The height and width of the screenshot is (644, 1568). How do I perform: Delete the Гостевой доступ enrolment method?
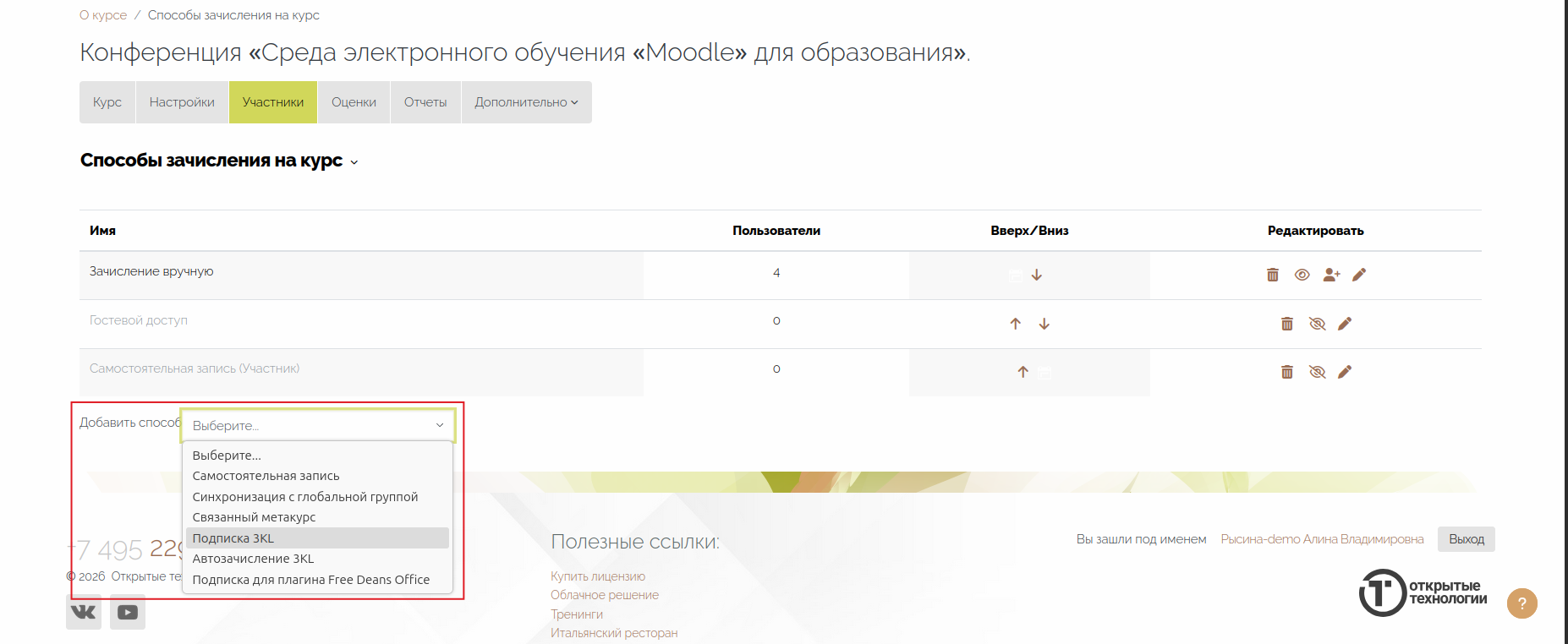tap(1286, 324)
